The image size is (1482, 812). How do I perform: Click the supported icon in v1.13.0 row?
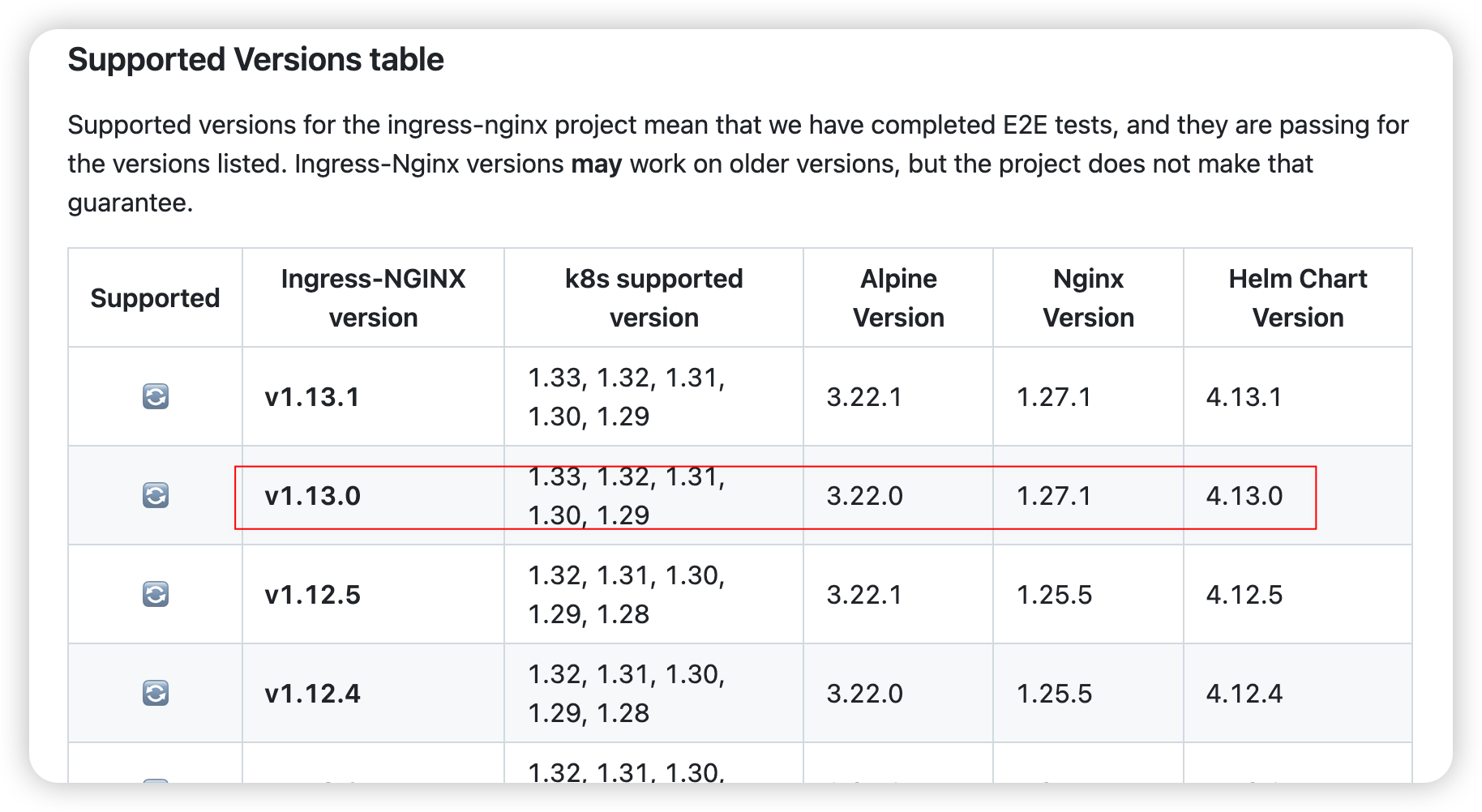coord(155,495)
